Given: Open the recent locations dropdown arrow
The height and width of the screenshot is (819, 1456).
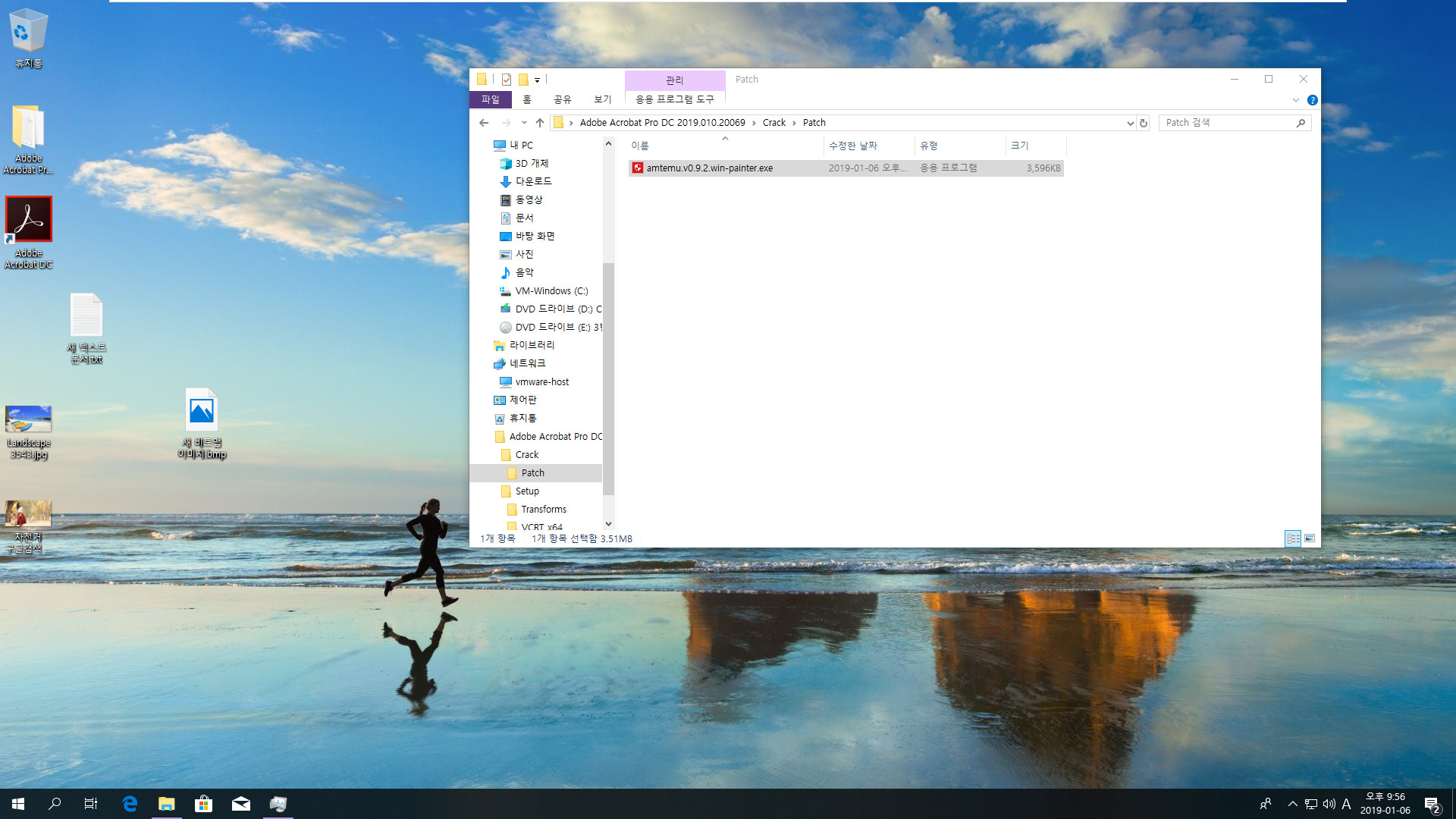Looking at the screenshot, I should pyautogui.click(x=524, y=123).
